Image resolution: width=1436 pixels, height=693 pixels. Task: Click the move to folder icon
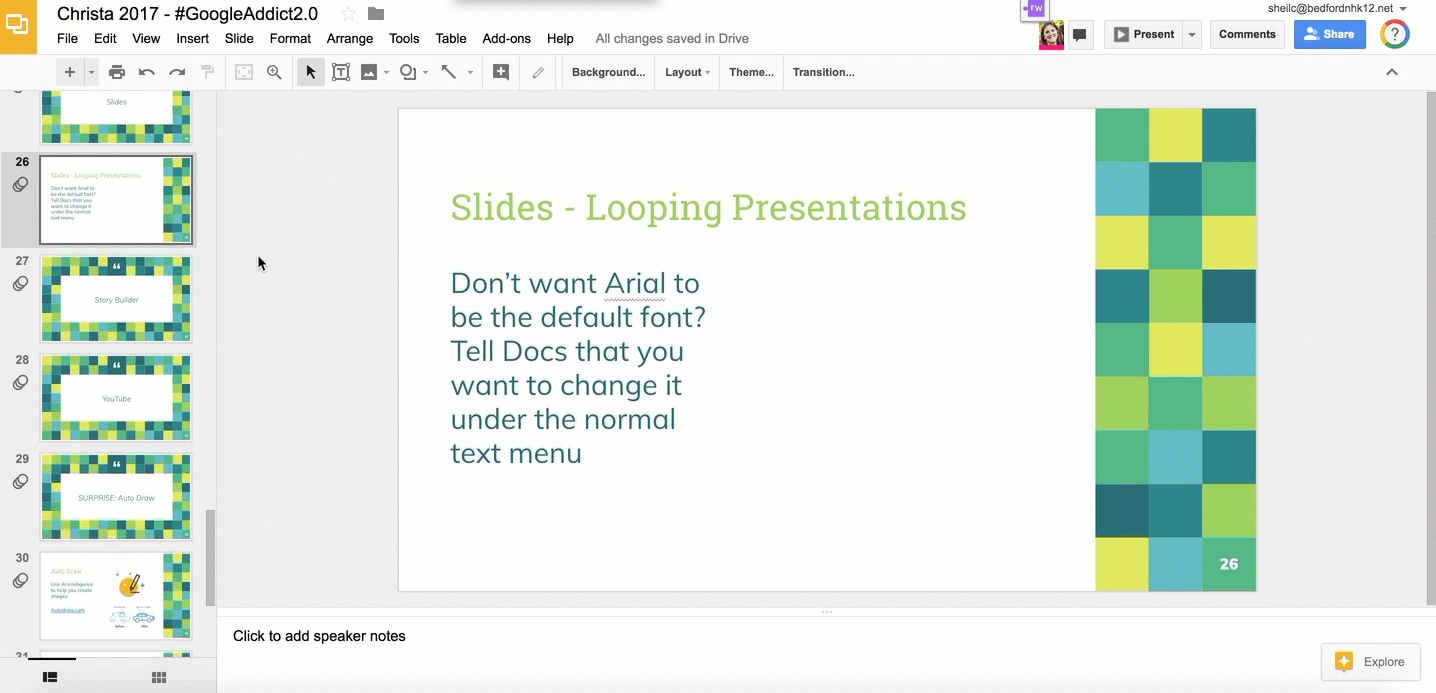(x=376, y=13)
